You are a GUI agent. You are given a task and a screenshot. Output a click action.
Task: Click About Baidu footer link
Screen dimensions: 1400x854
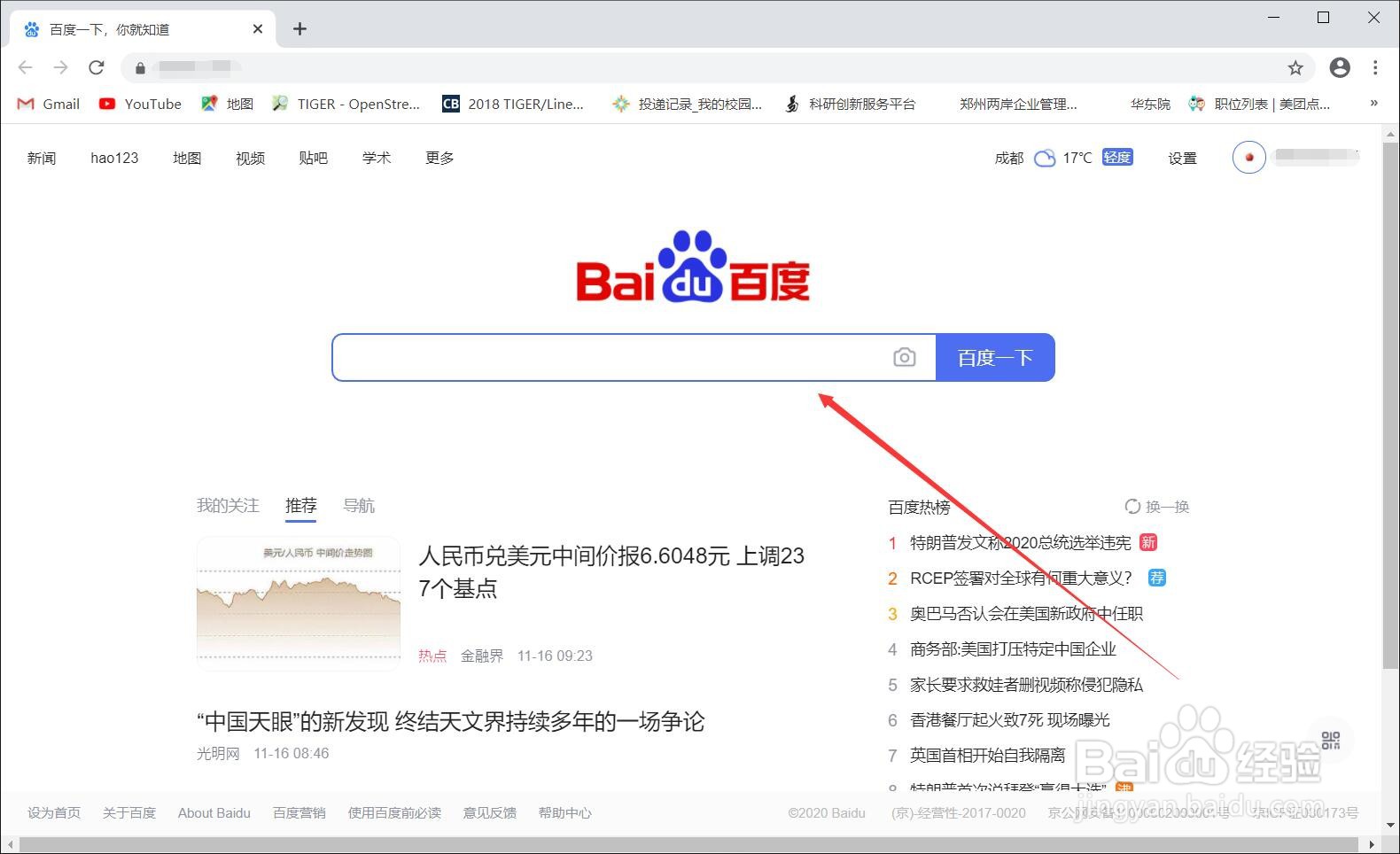click(x=214, y=812)
